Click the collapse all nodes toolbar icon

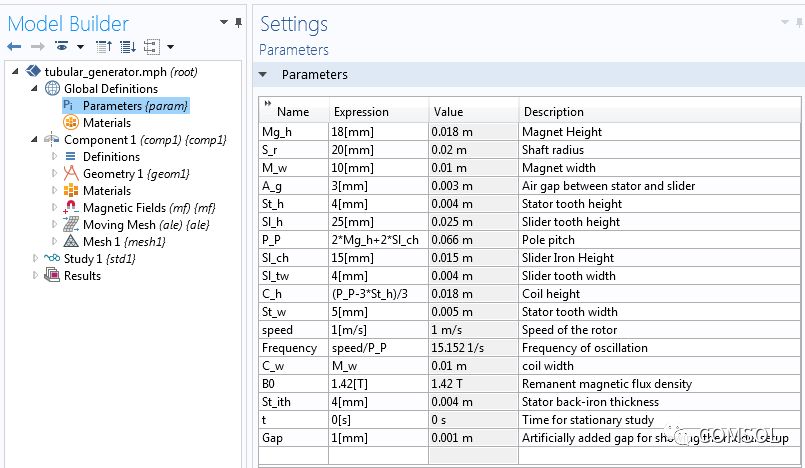click(x=103, y=47)
